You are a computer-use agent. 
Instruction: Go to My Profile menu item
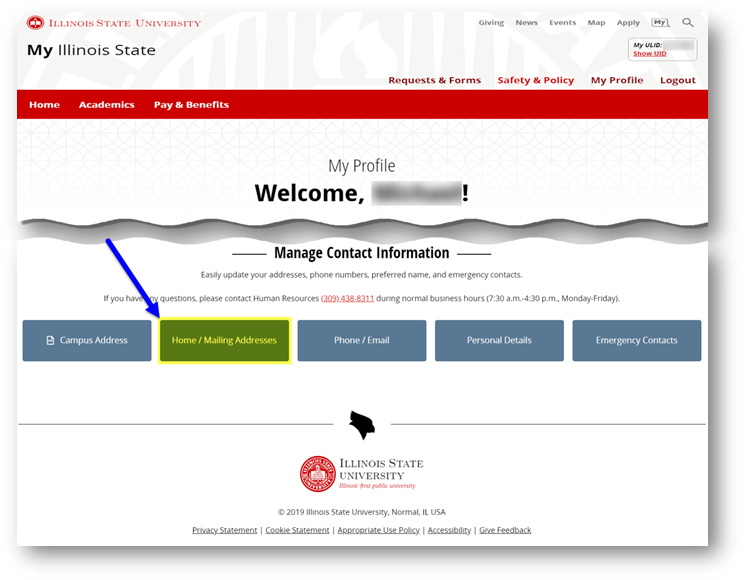(x=617, y=80)
